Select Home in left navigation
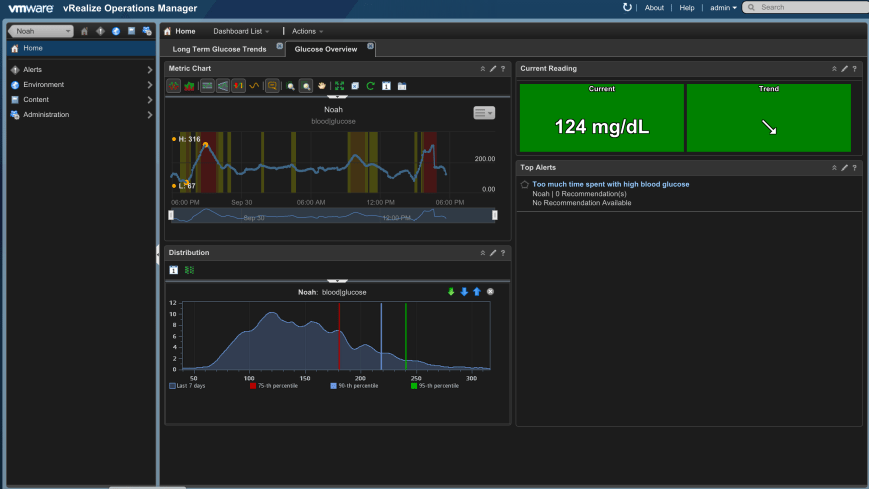 pyautogui.click(x=81, y=48)
